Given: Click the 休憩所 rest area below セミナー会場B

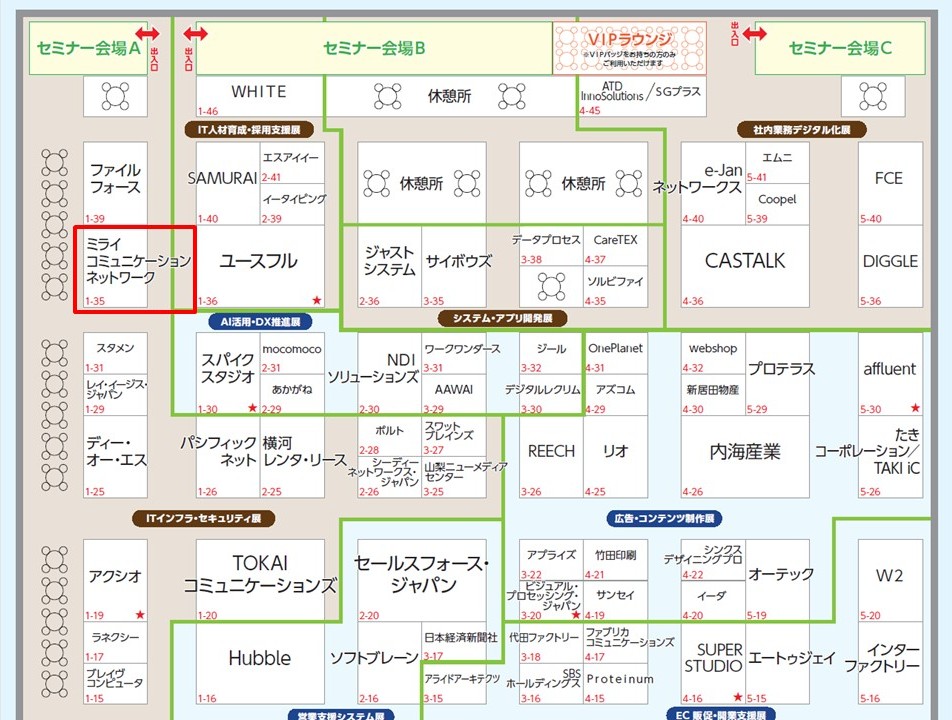Looking at the screenshot, I should click(x=449, y=96).
